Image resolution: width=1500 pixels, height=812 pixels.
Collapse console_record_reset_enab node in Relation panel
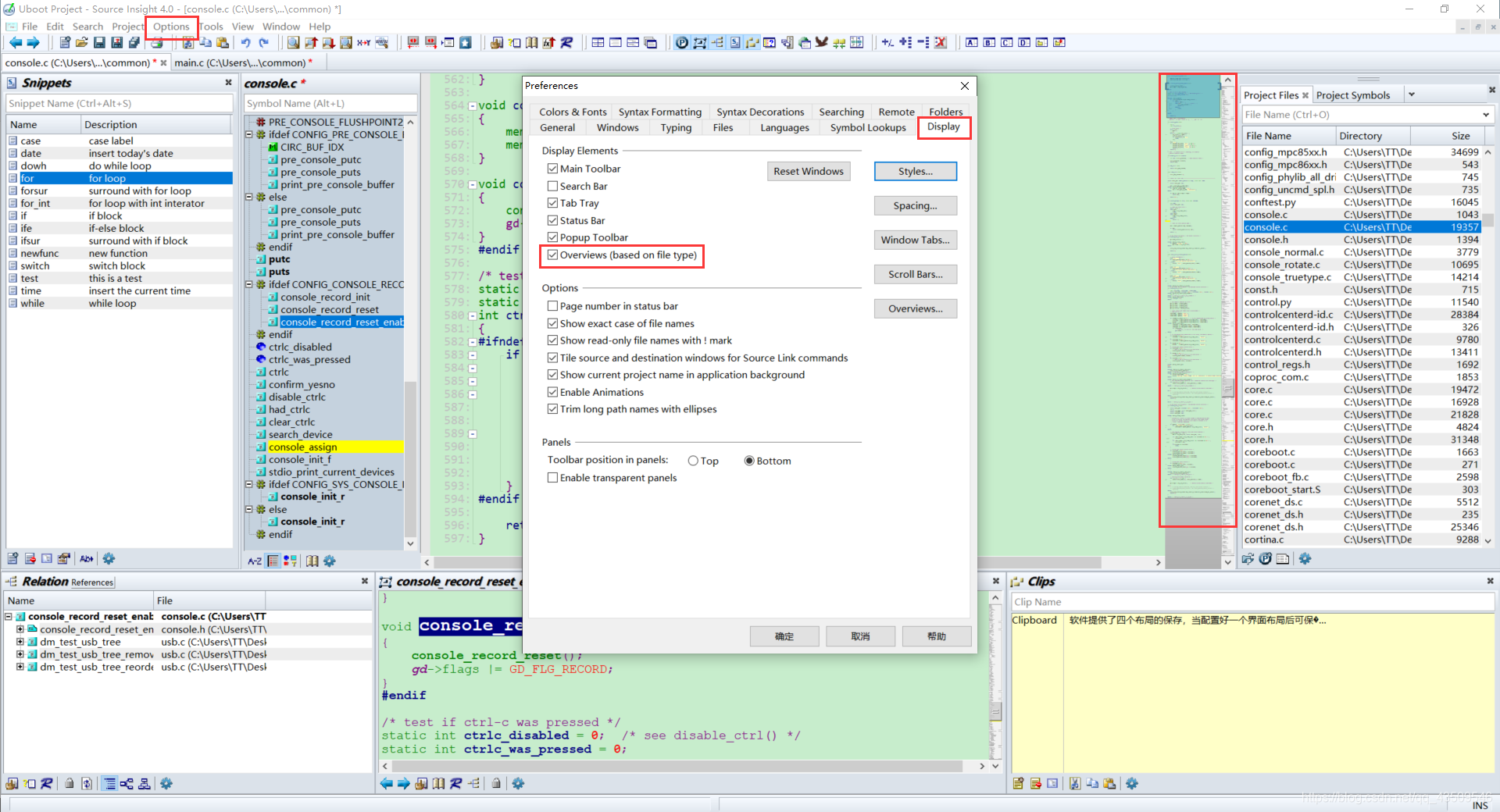click(x=9, y=617)
